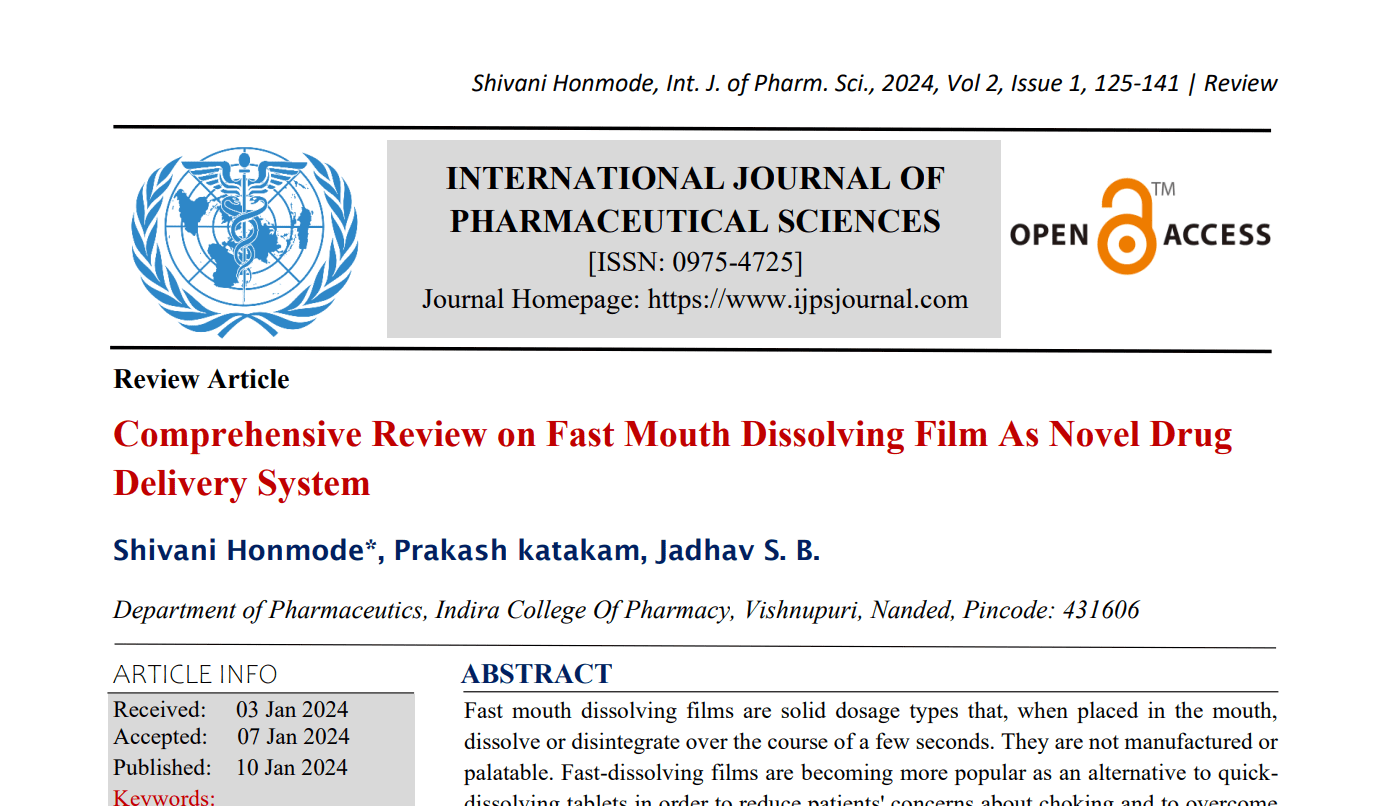Click the ISSN: 0975-4725 text
The image size is (1392, 806).
[695, 262]
